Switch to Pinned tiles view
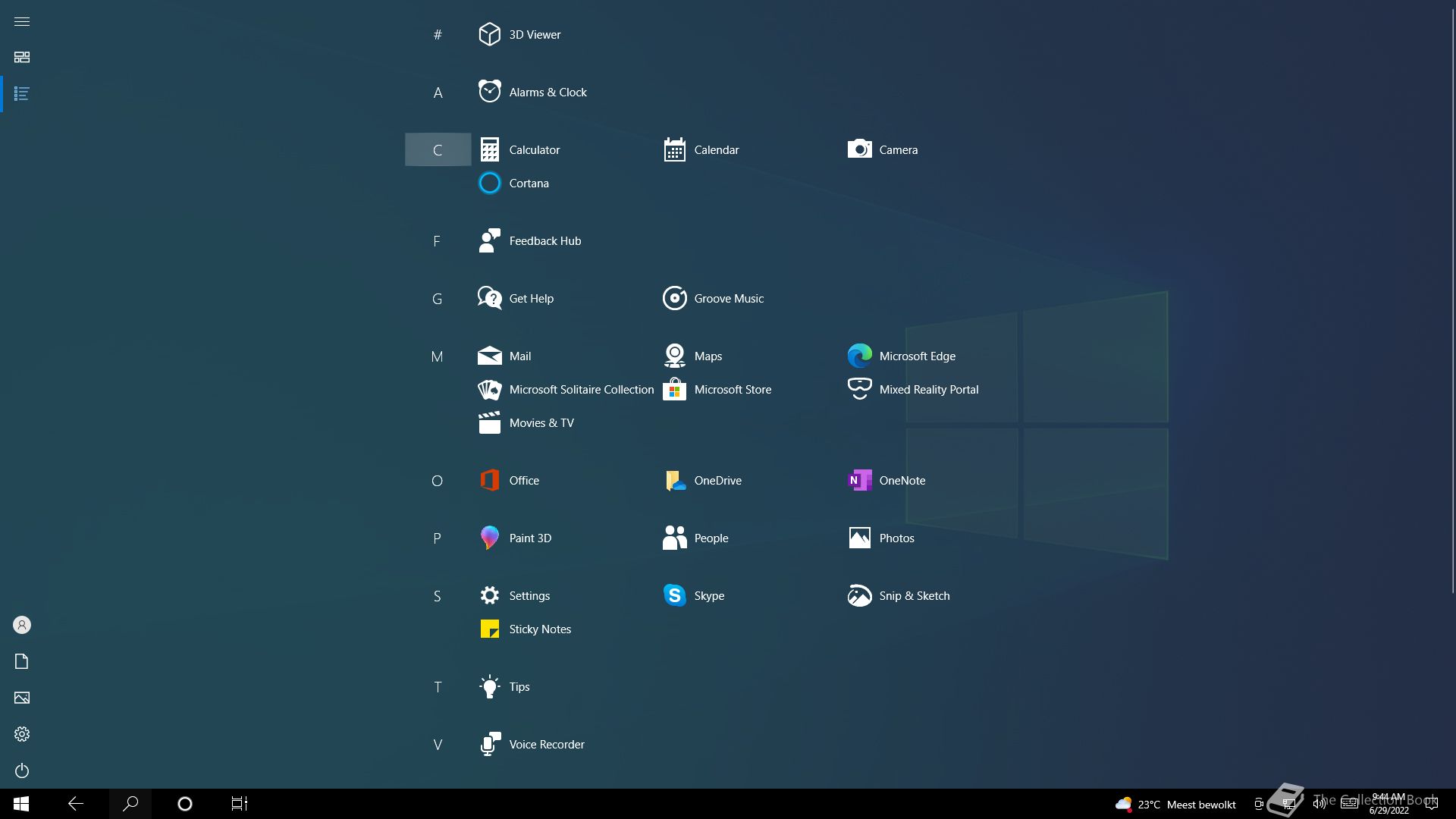 coord(22,58)
